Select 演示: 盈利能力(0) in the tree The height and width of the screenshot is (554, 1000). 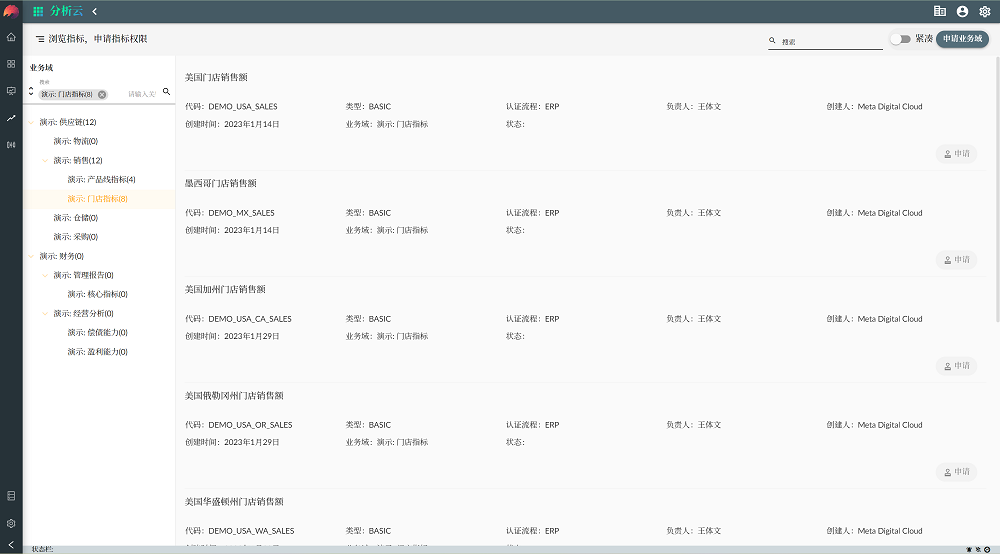pyautogui.click(x=97, y=352)
